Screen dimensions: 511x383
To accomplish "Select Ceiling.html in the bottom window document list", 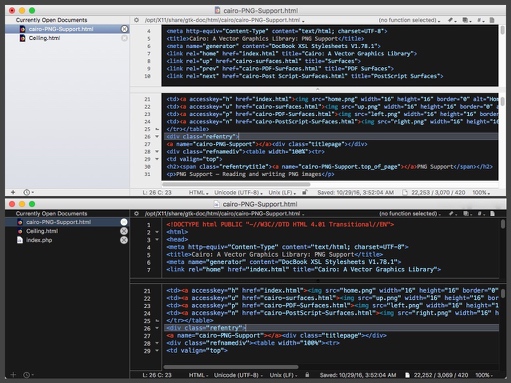I will (x=67, y=231).
